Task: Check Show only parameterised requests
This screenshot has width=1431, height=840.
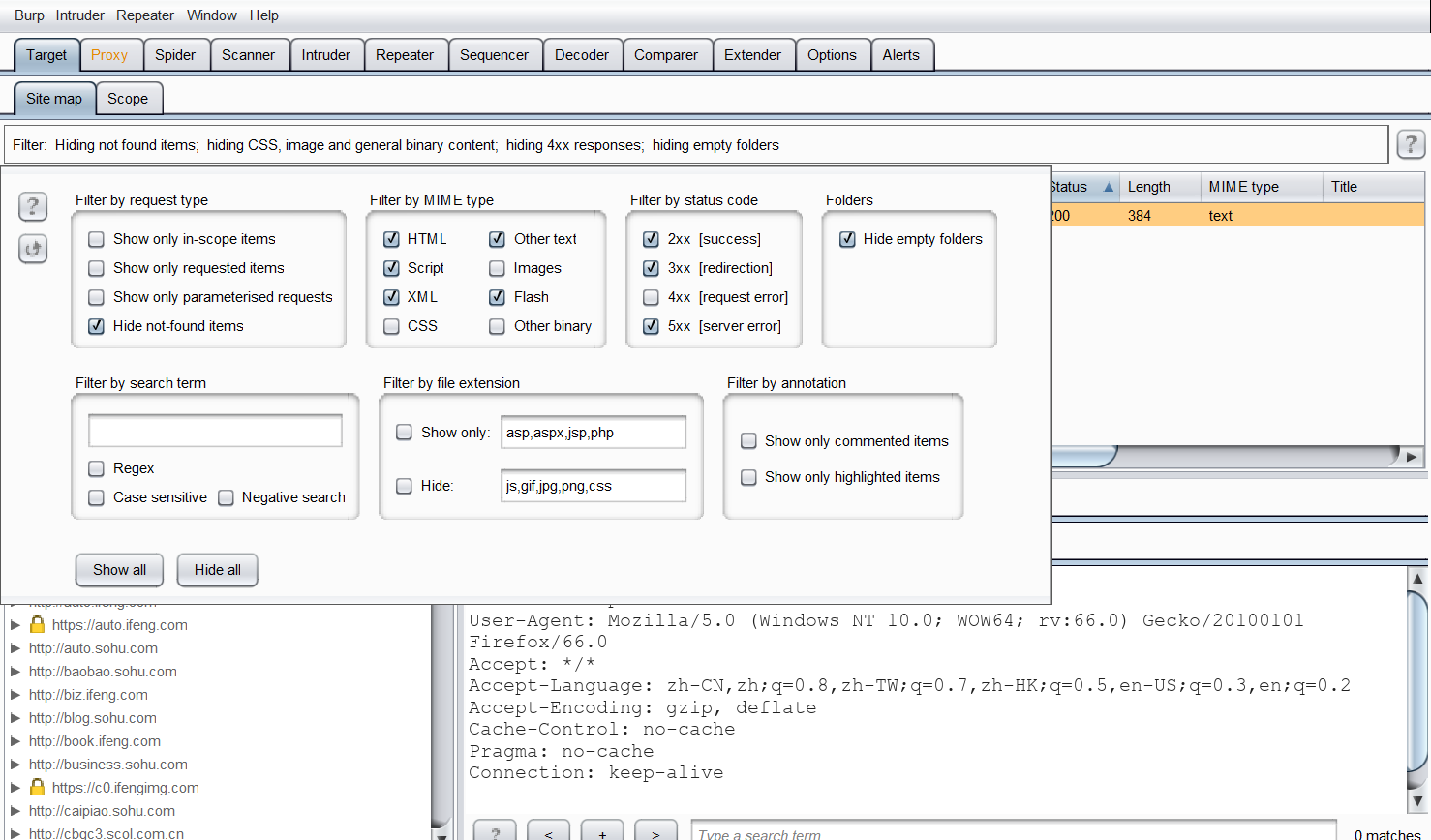Action: coord(96,297)
